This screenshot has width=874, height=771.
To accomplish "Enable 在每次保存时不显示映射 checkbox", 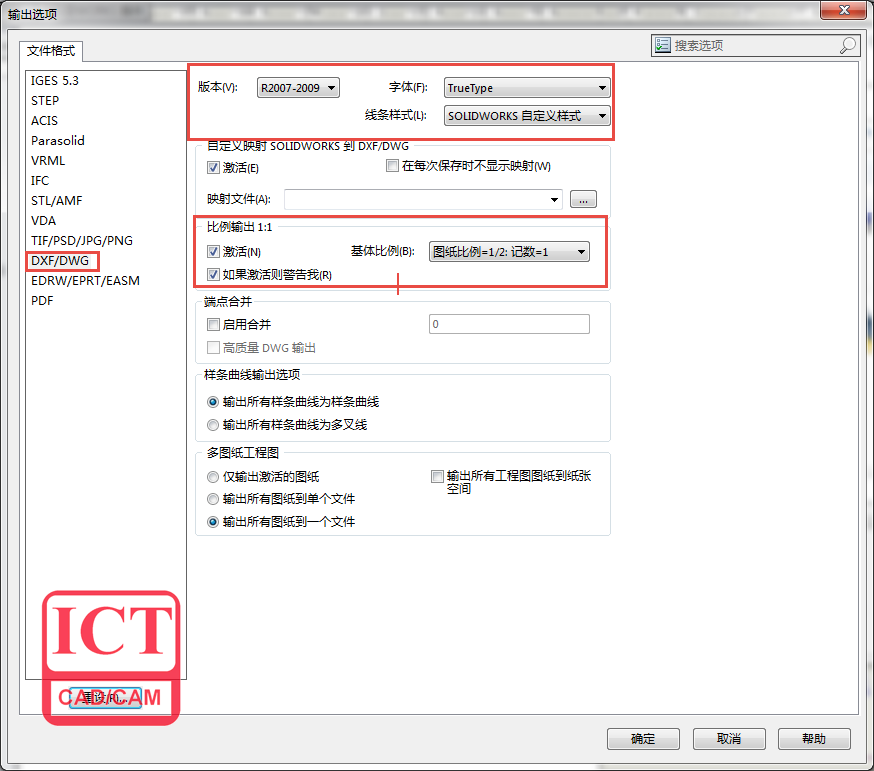I will [392, 166].
